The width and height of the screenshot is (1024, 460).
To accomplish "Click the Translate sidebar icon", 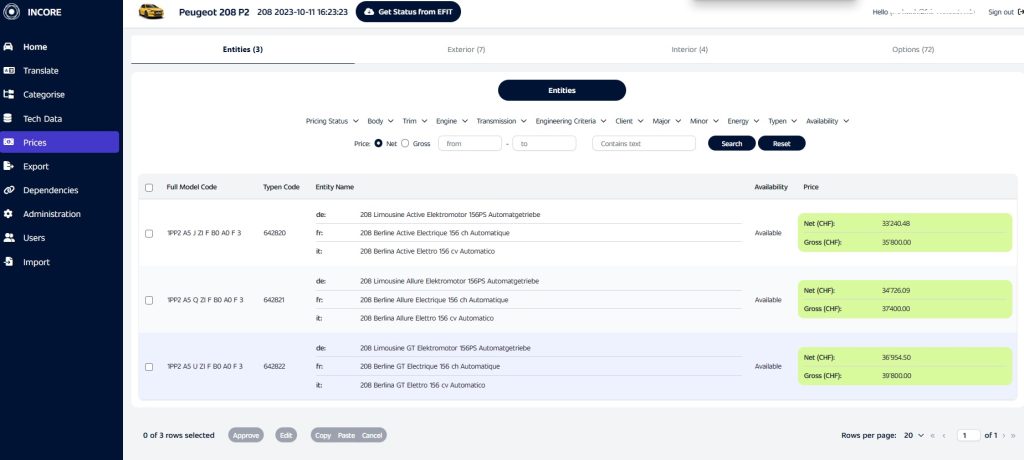I will [x=8, y=71].
